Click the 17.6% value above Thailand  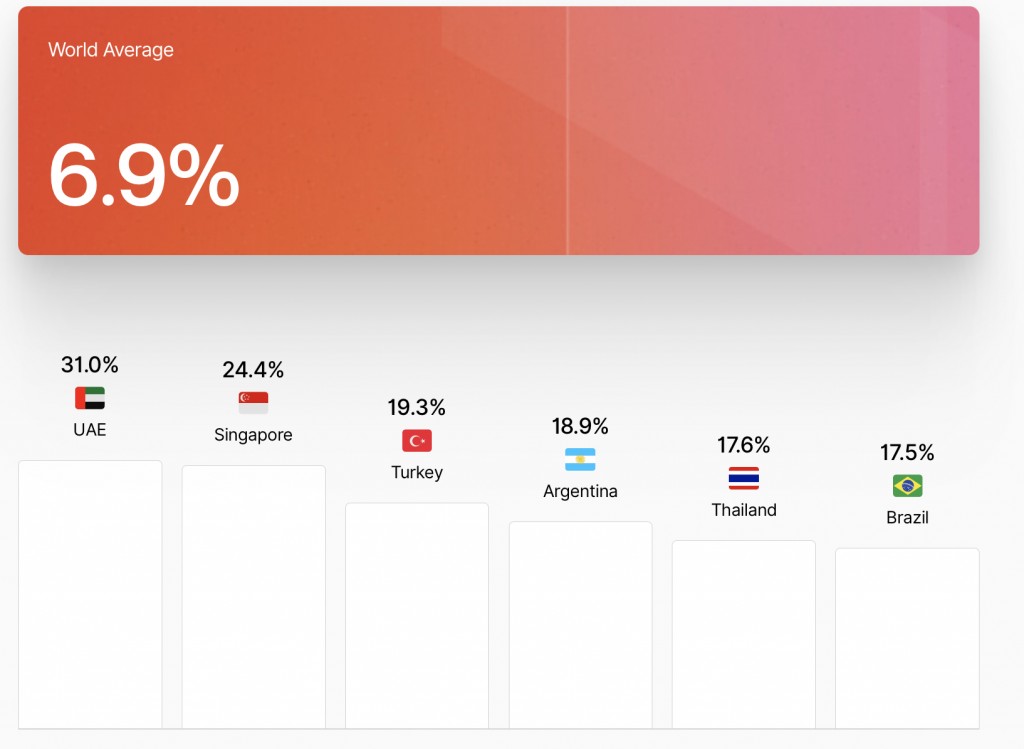click(743, 445)
